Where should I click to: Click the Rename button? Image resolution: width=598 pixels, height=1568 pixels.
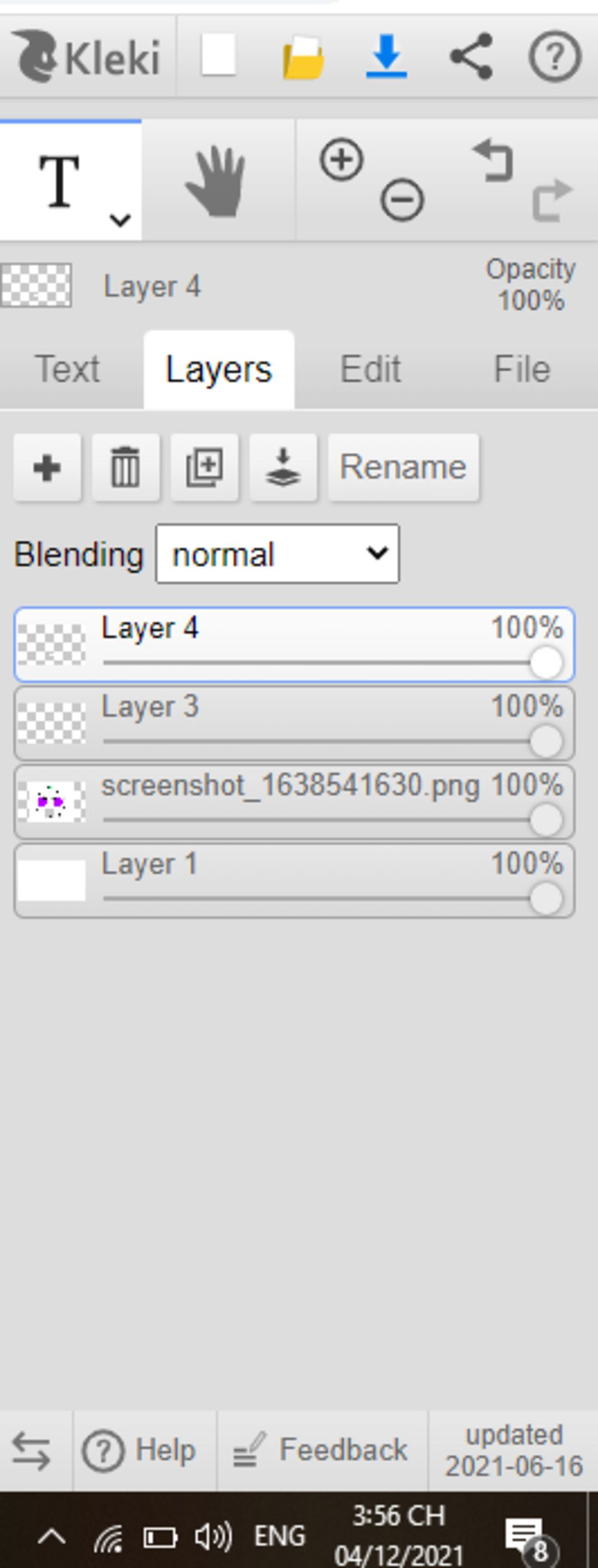click(x=404, y=467)
